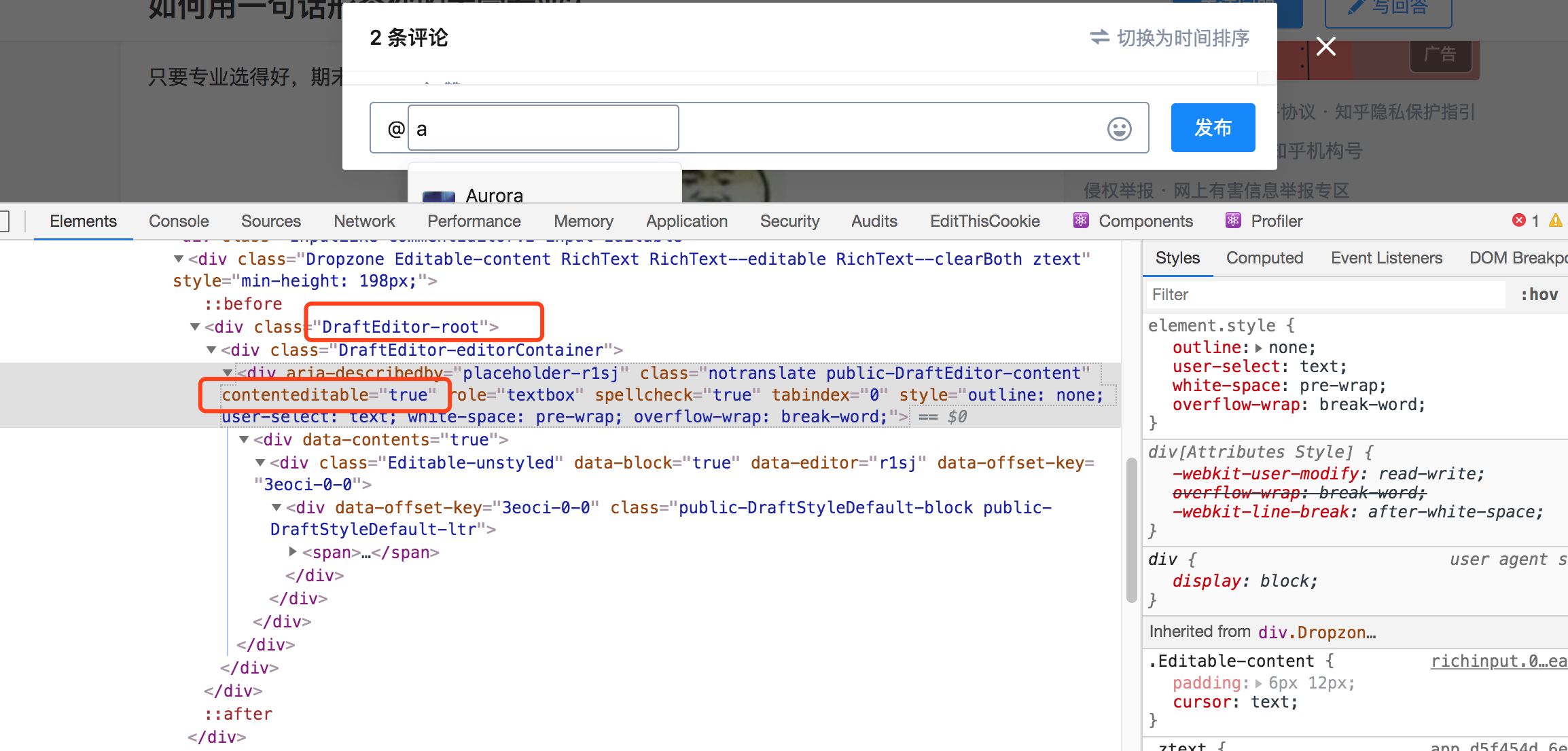Image resolution: width=1568 pixels, height=751 pixels.
Task: Open the Application tab
Action: 686,221
